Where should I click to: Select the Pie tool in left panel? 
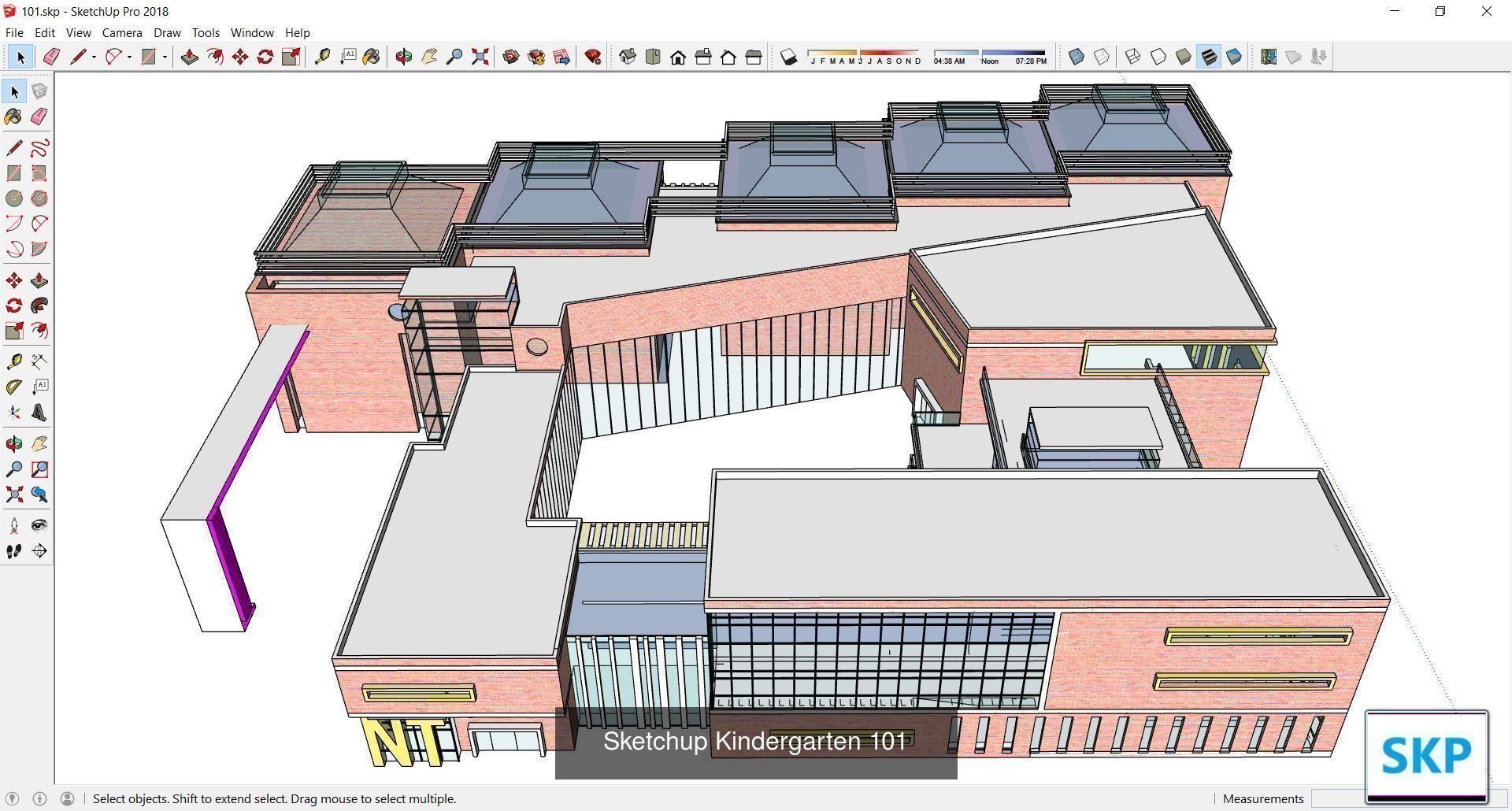39,249
